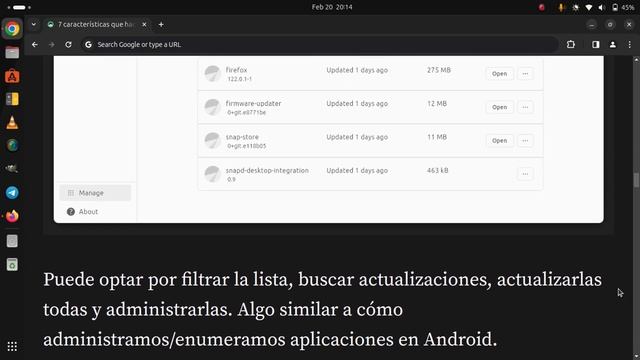640x360 pixels.
Task: Launch Telegram from the dock
Action: click(x=12, y=193)
